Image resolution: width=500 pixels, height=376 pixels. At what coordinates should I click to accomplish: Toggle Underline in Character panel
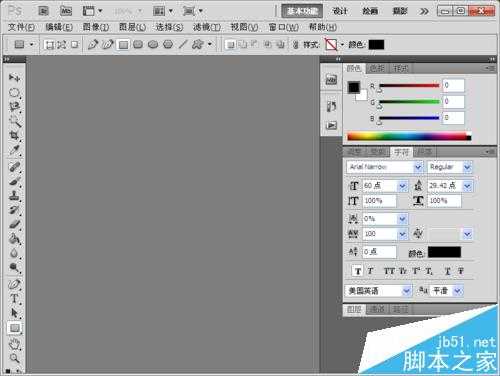447,271
